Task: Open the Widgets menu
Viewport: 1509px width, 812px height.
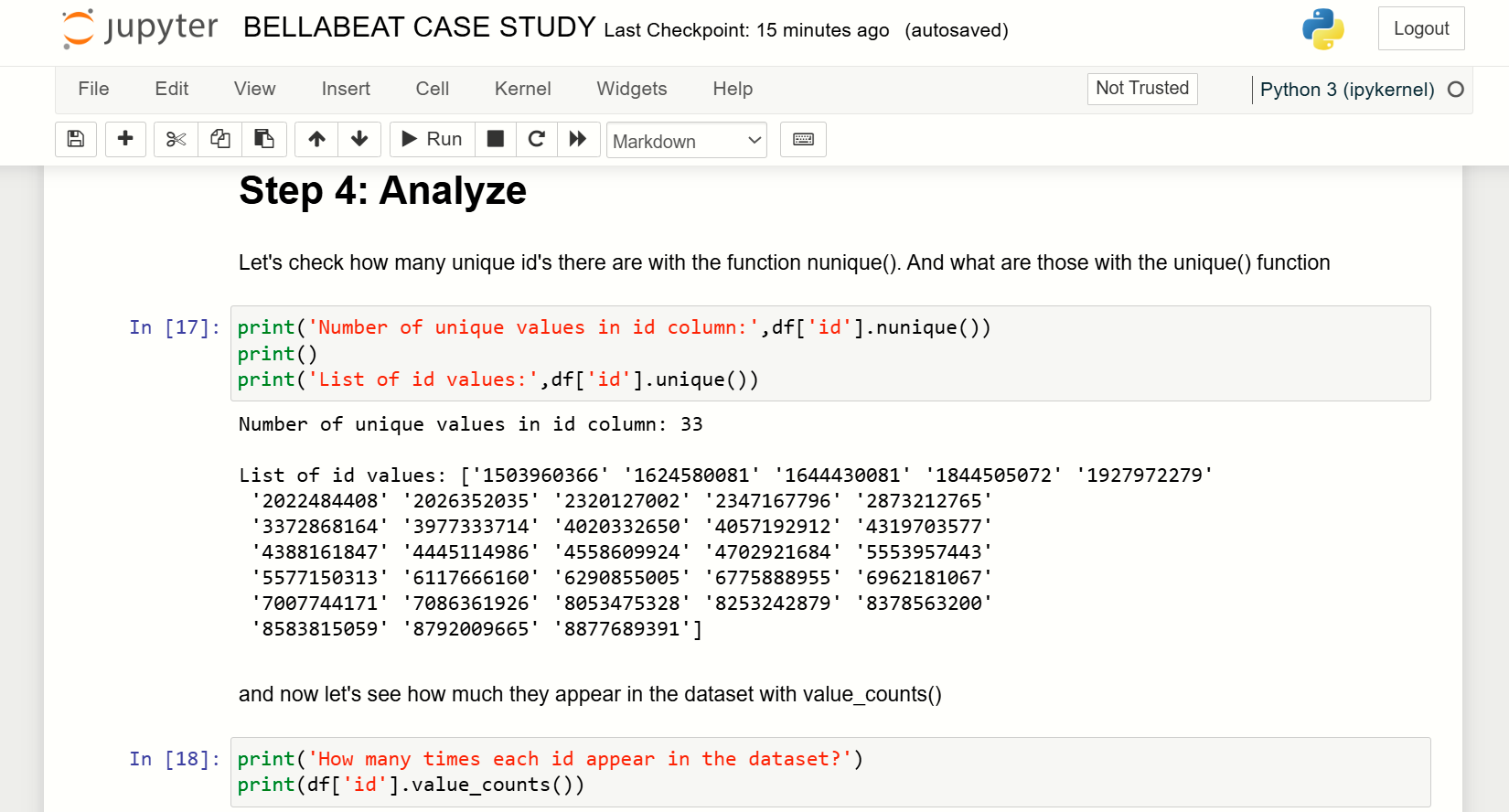Action: pos(632,89)
